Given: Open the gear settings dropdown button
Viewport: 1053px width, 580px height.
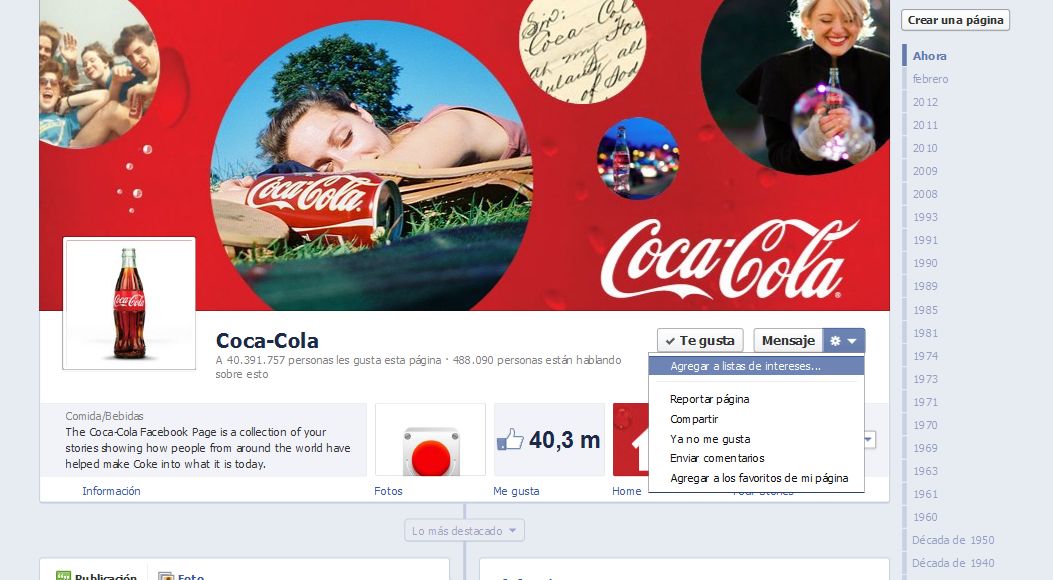Looking at the screenshot, I should 843,341.
